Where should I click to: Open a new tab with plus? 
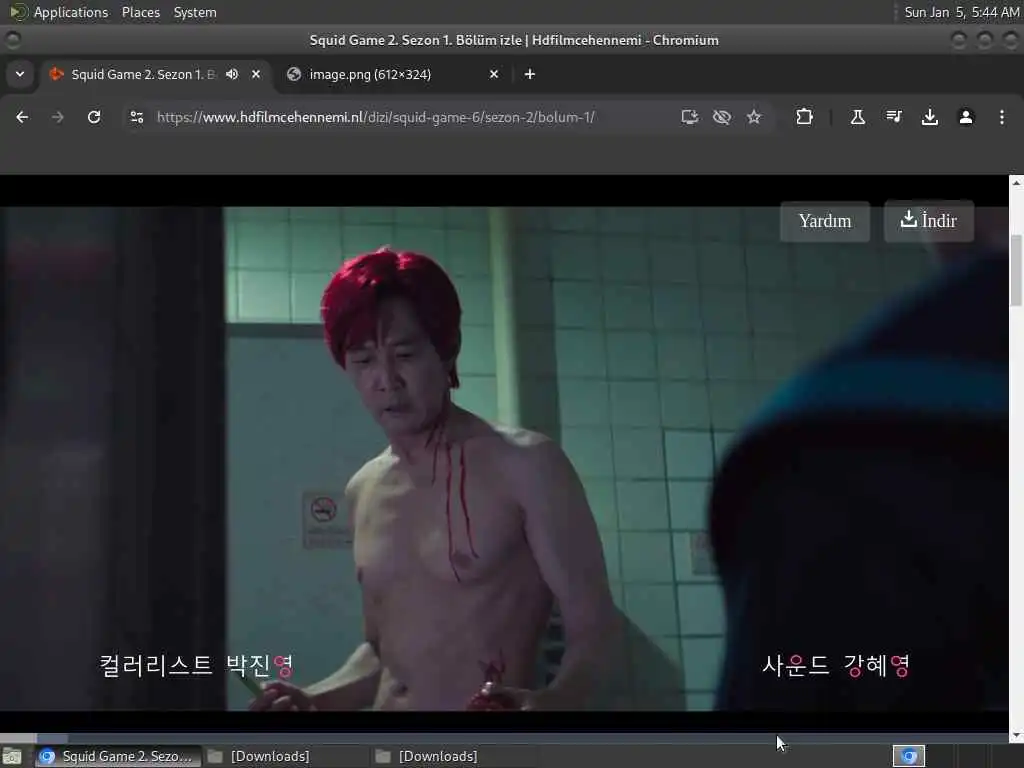[530, 74]
